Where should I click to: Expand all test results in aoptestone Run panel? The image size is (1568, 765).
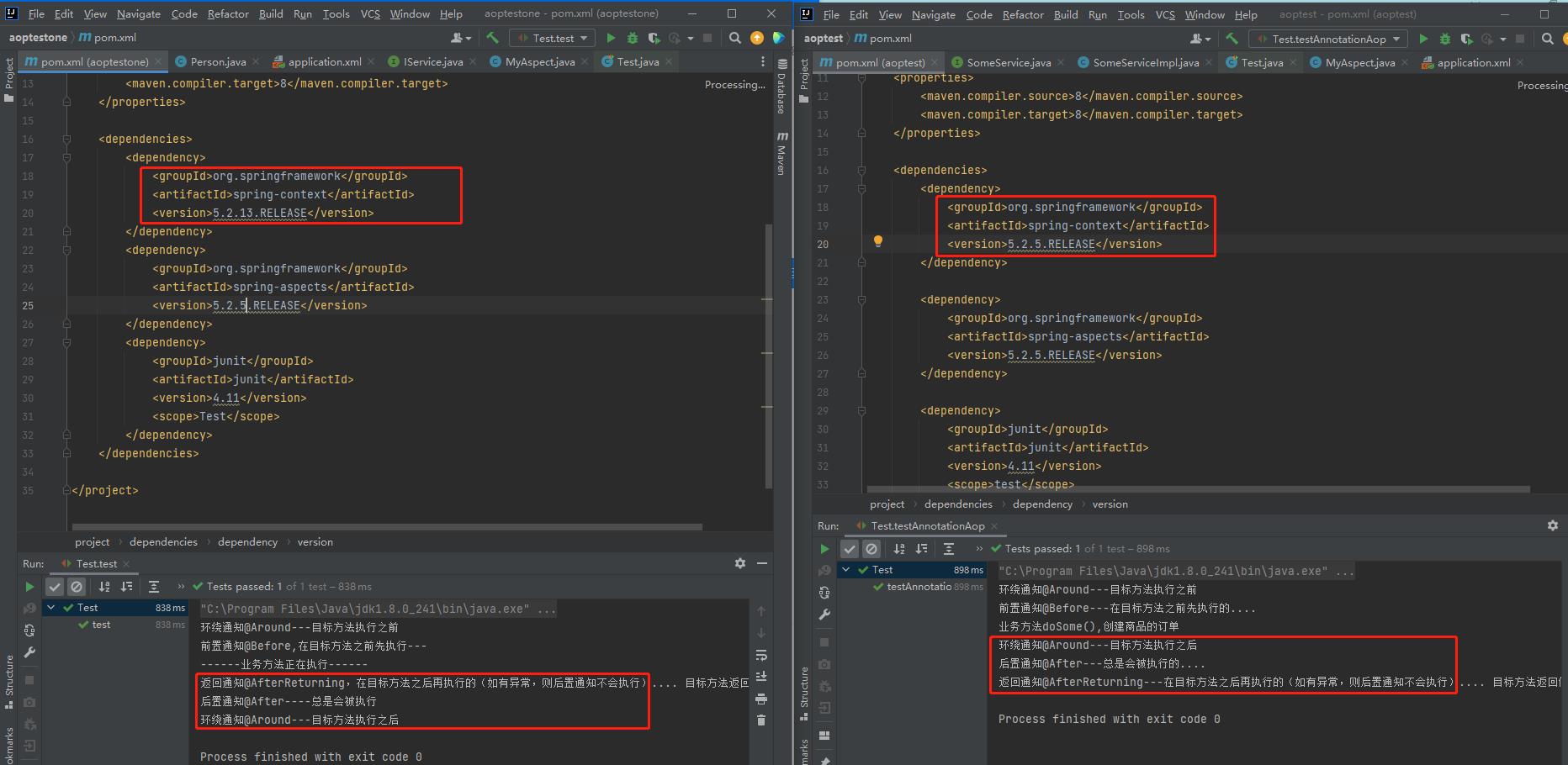154,587
